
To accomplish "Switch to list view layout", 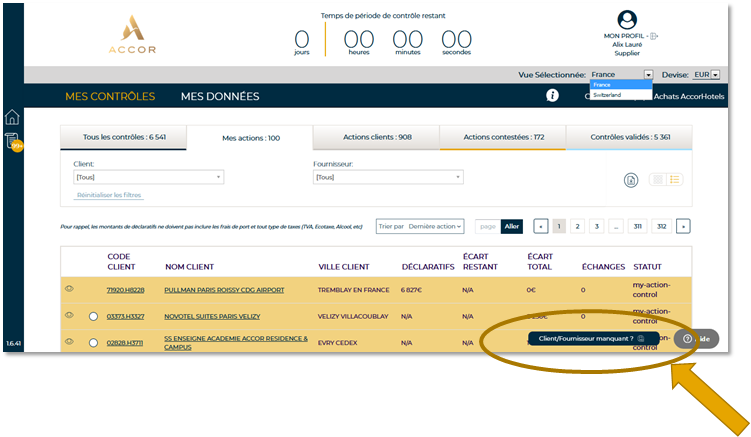I will tap(674, 179).
